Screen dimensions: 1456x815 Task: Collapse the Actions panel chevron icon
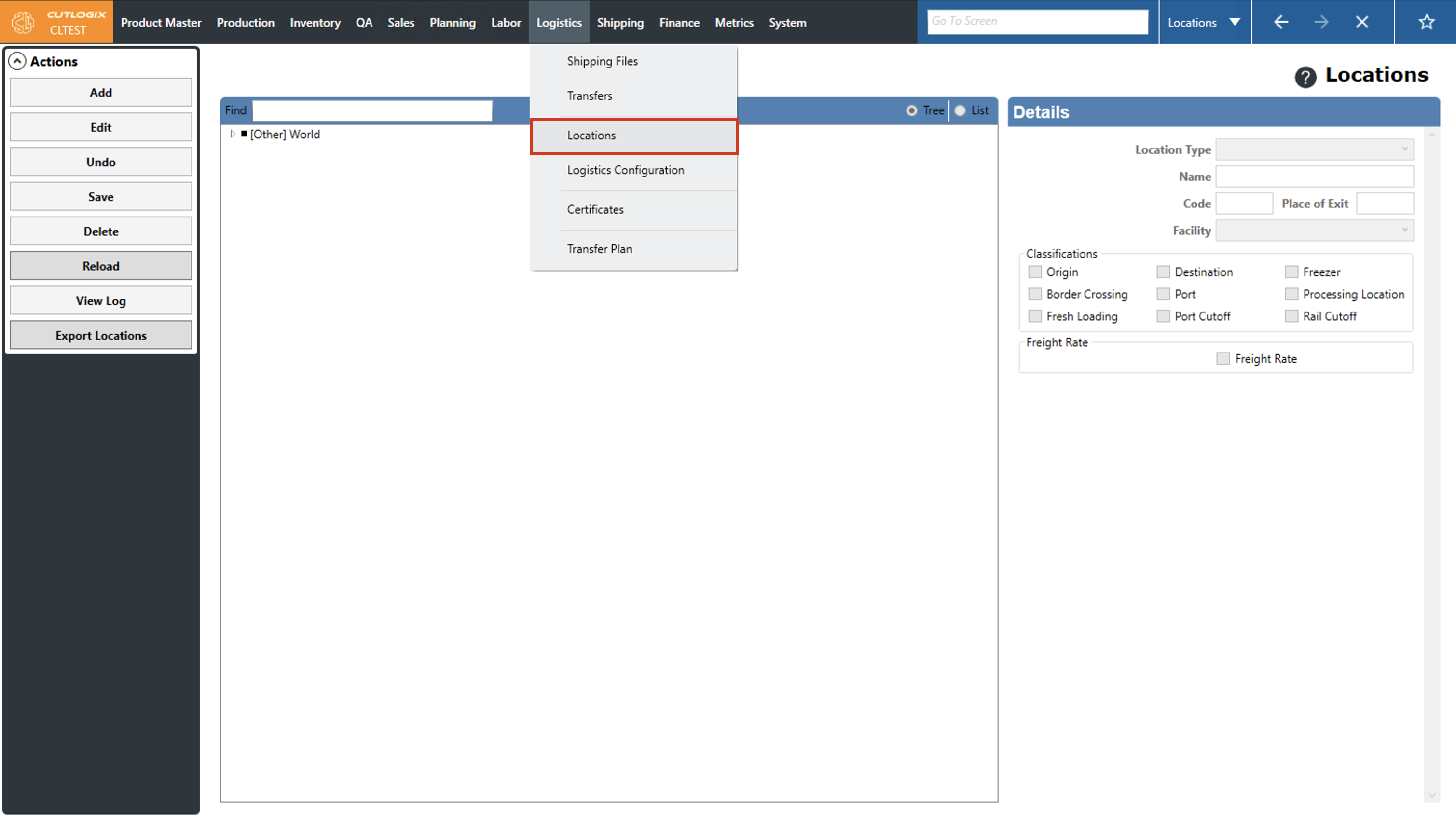17,61
